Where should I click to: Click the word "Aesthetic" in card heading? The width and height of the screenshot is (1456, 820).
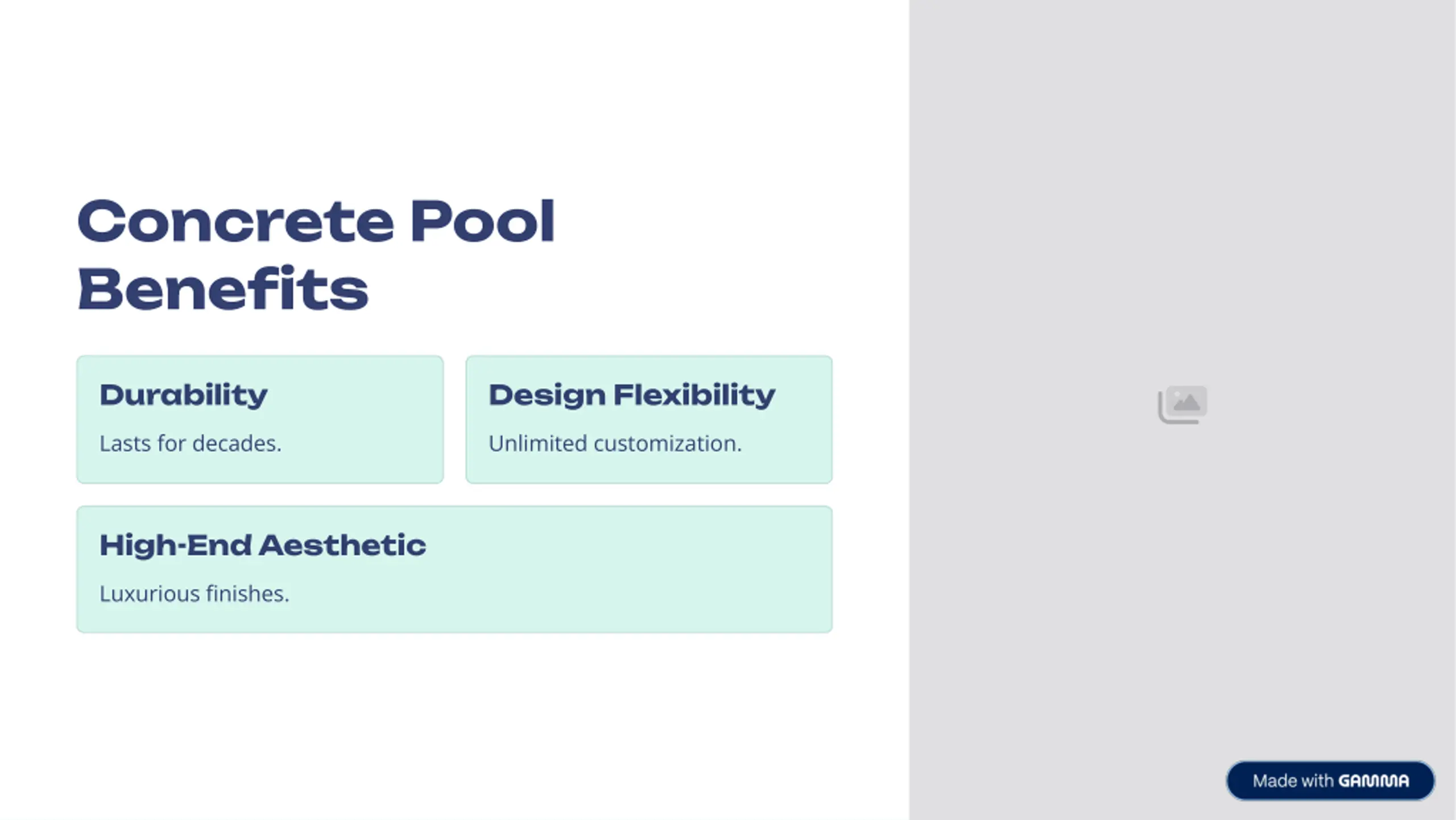pos(342,545)
